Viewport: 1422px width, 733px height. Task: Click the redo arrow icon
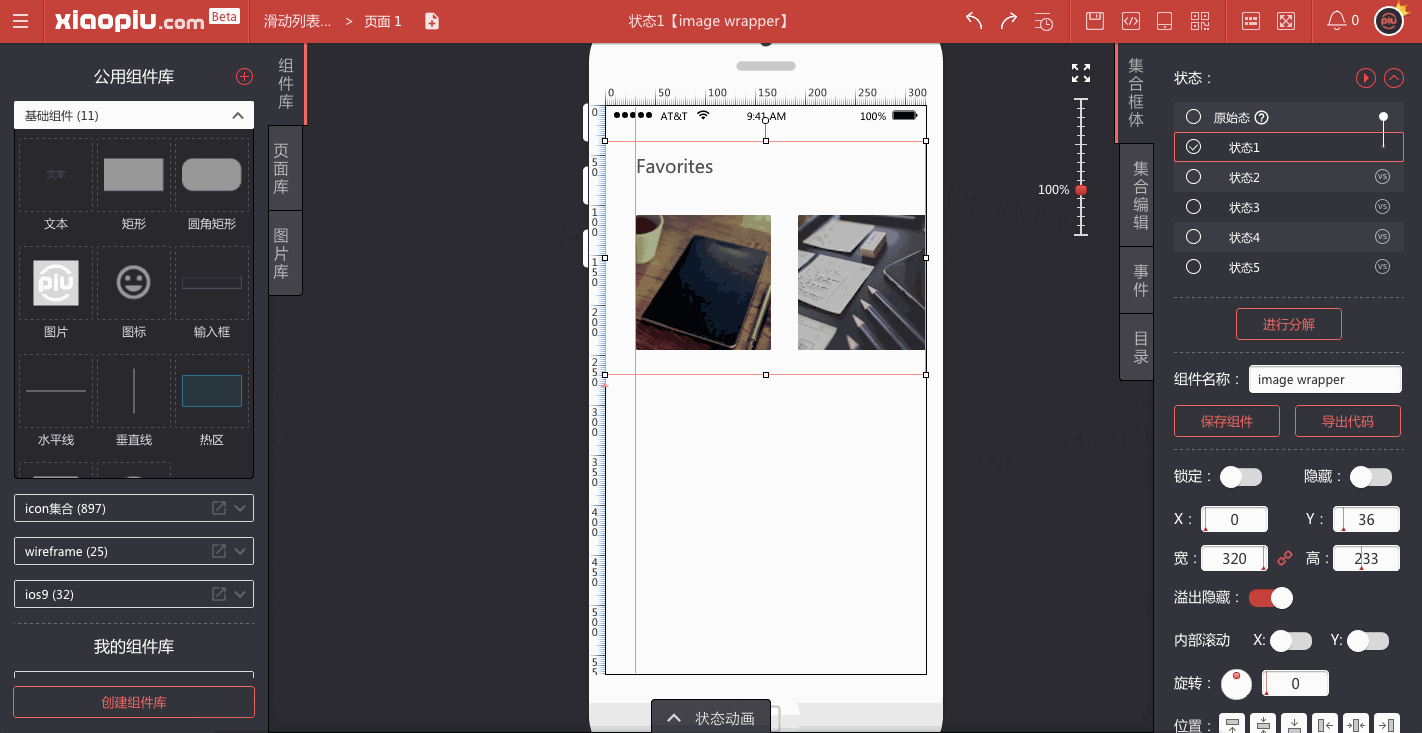(x=1009, y=21)
